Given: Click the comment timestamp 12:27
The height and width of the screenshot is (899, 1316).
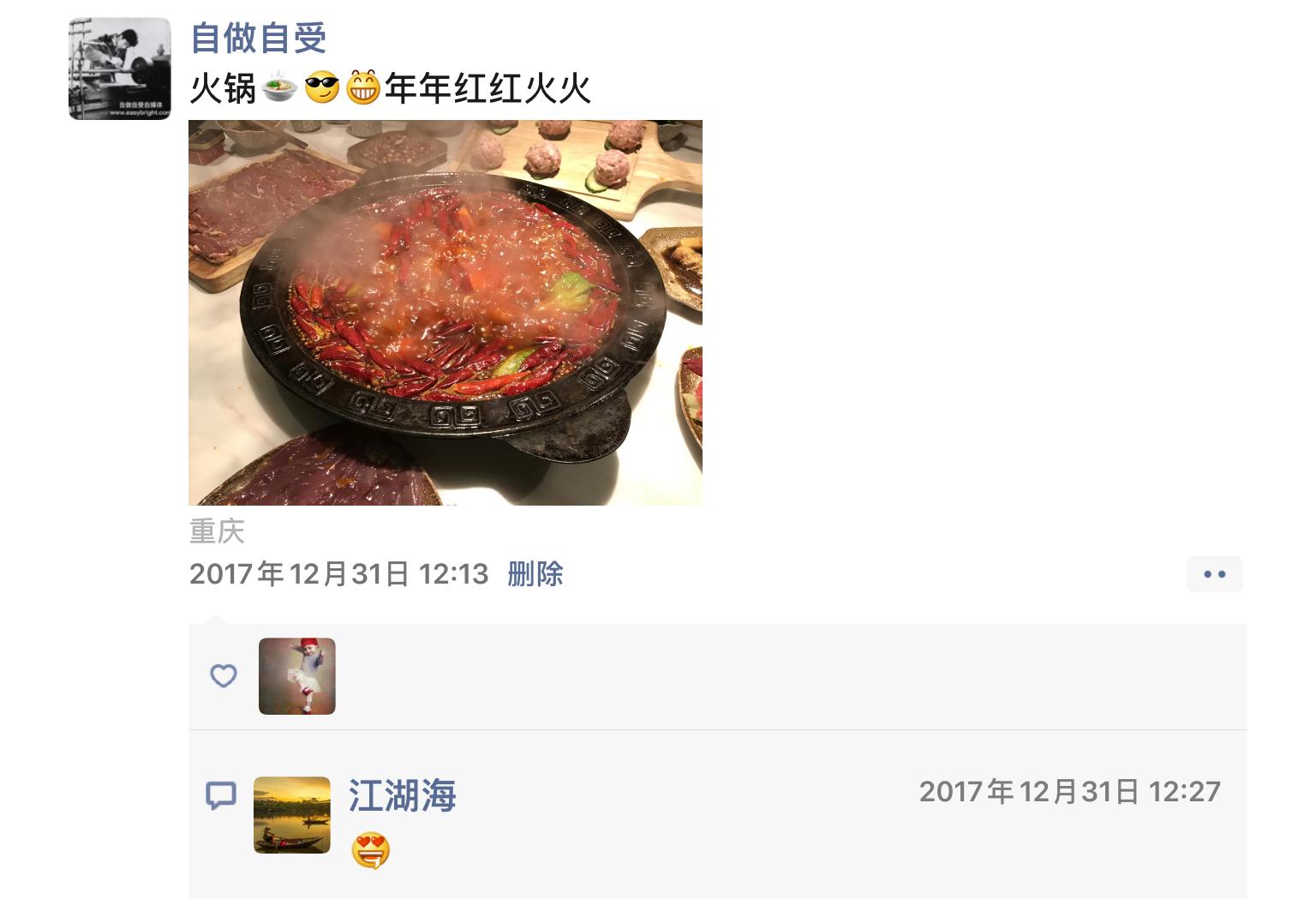Looking at the screenshot, I should pyautogui.click(x=1070, y=791).
